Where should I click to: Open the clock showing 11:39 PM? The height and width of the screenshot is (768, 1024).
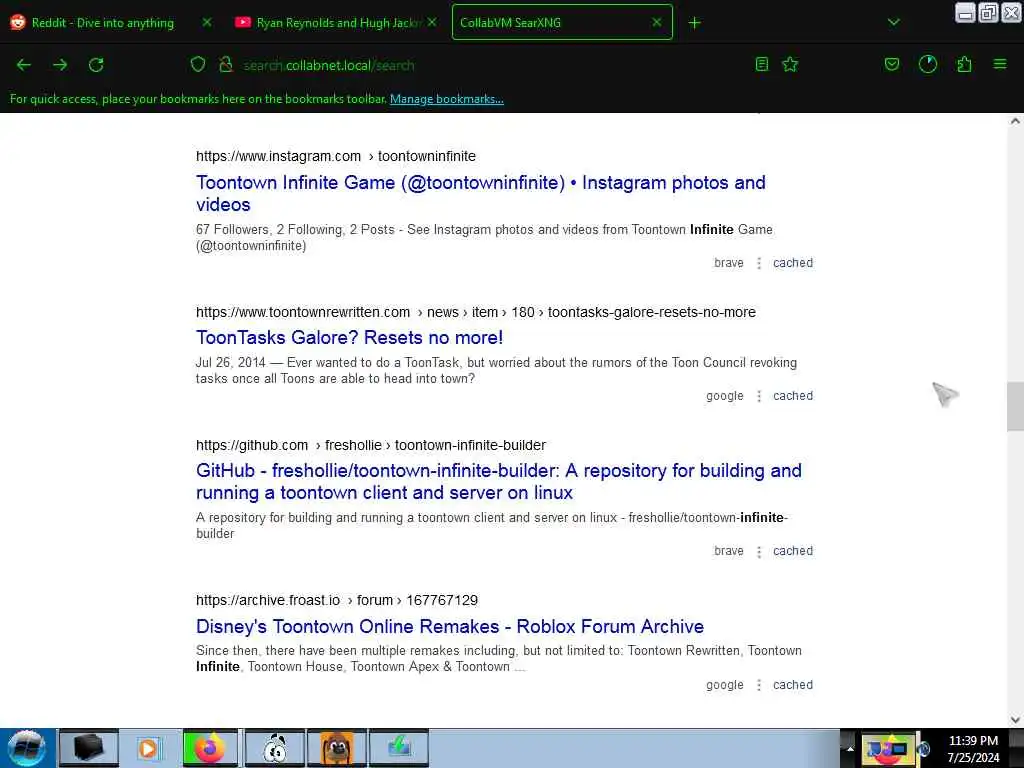(973, 748)
